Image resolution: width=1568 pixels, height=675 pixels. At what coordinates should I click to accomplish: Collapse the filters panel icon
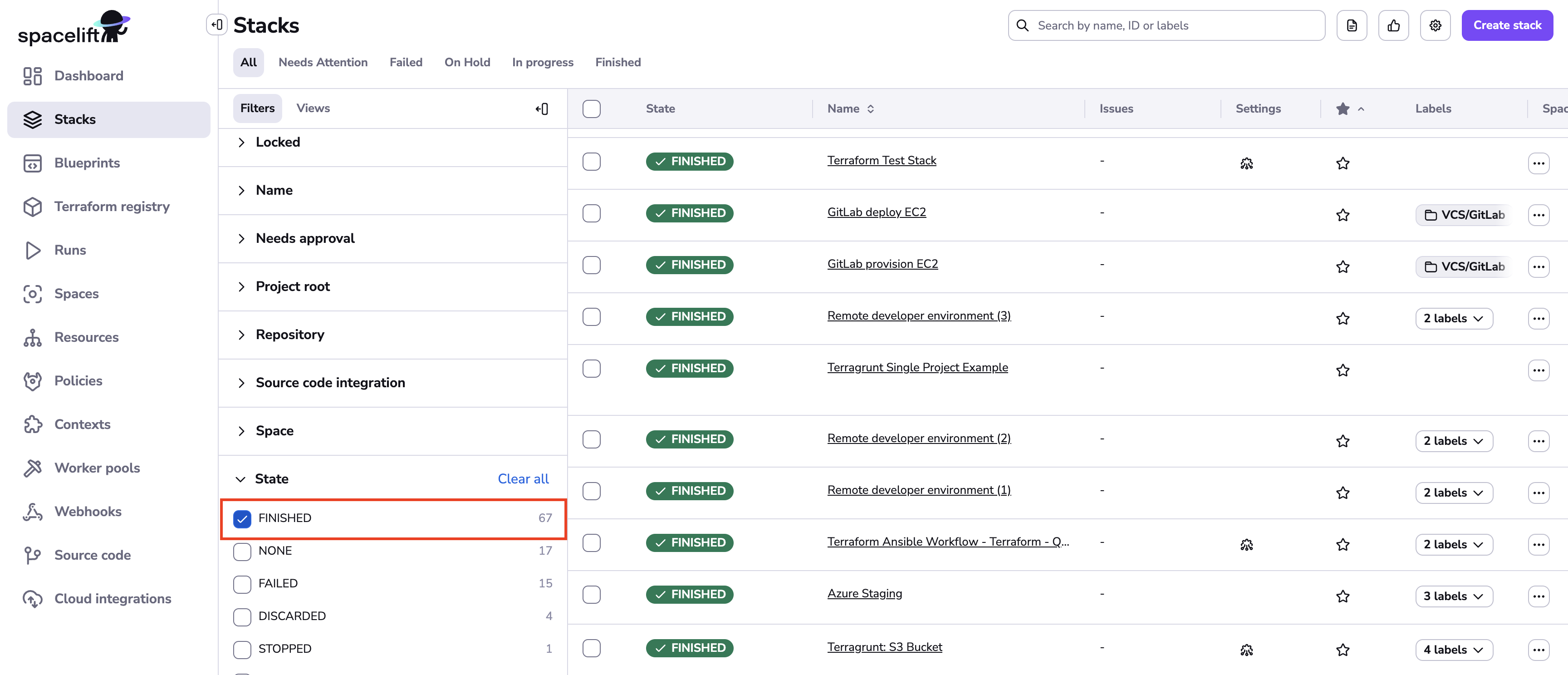point(542,108)
